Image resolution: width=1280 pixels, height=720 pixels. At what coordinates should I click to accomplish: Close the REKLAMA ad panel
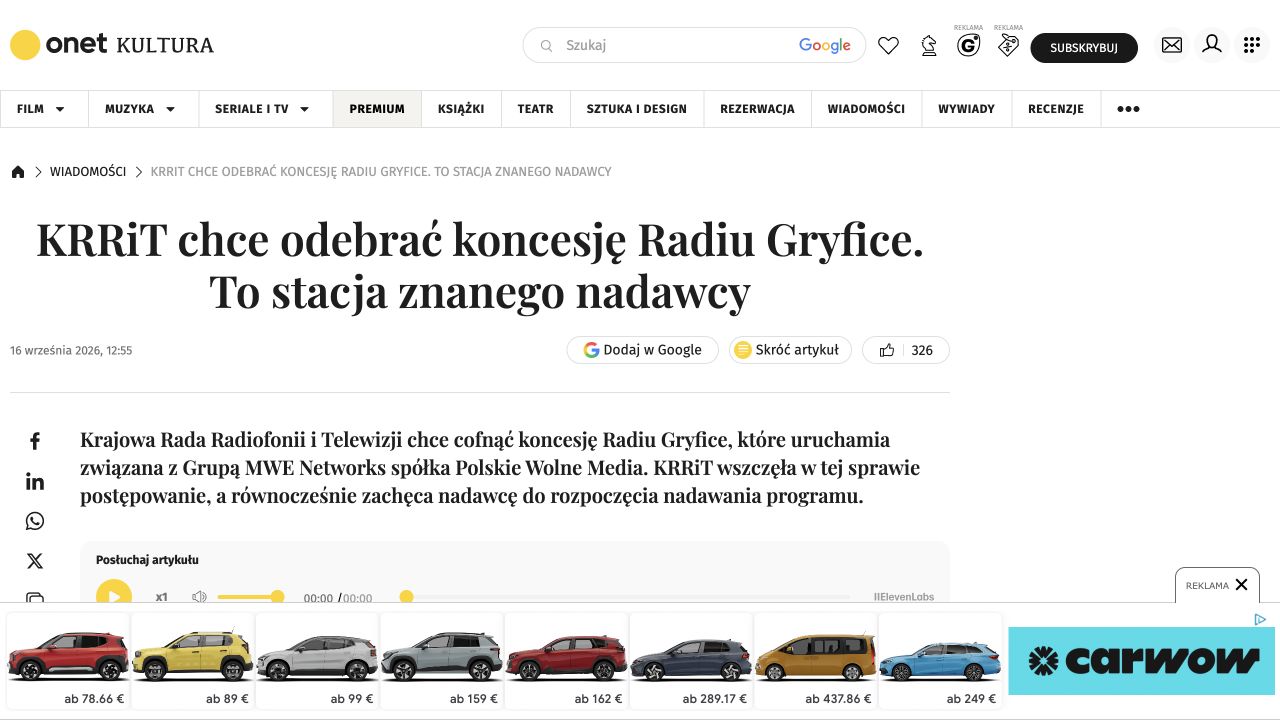[1241, 585]
